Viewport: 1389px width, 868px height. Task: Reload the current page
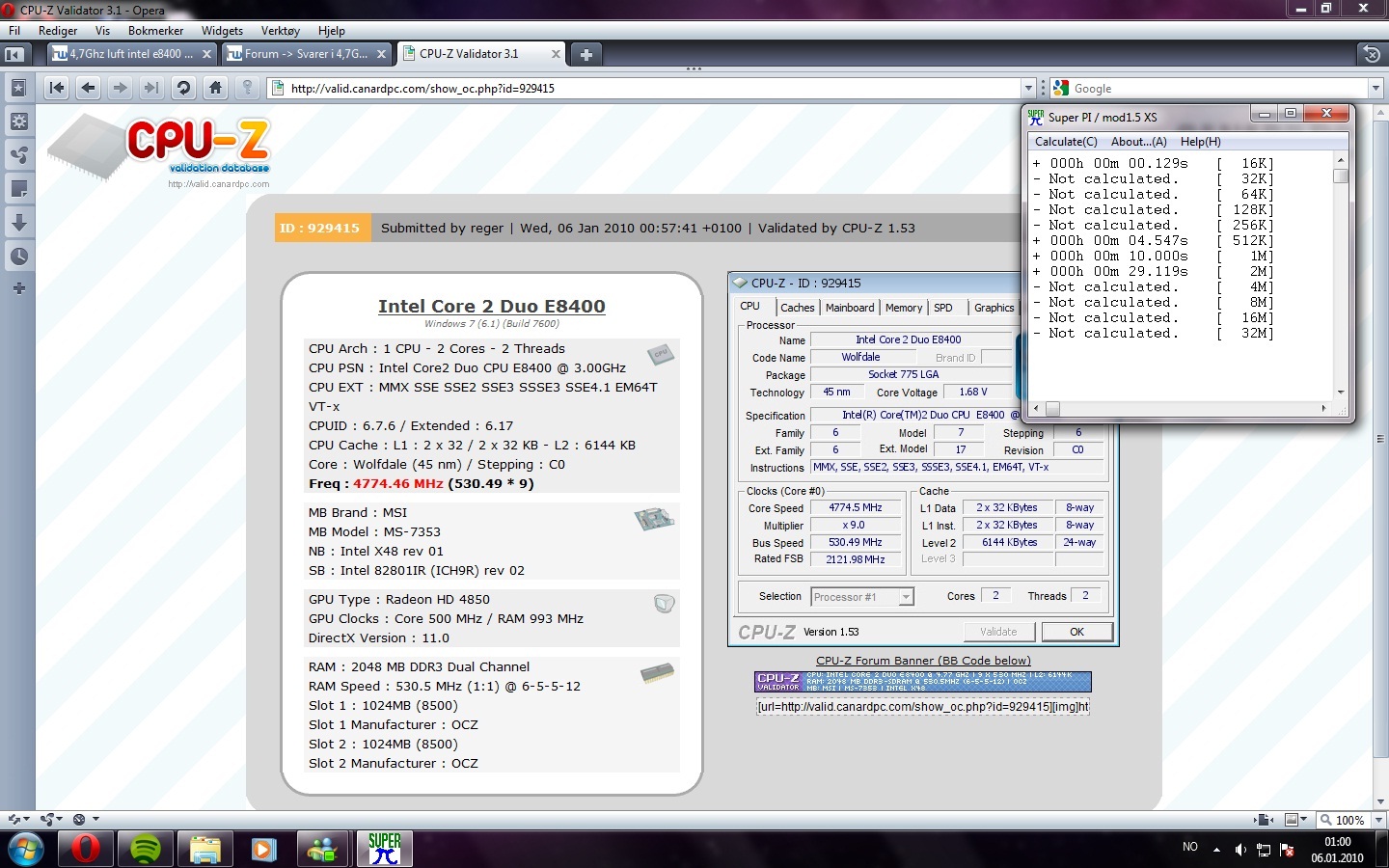183,88
